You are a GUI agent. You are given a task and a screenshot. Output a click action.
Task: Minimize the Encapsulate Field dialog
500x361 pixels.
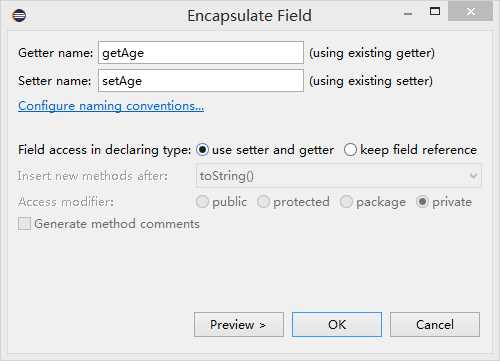(408, 13)
